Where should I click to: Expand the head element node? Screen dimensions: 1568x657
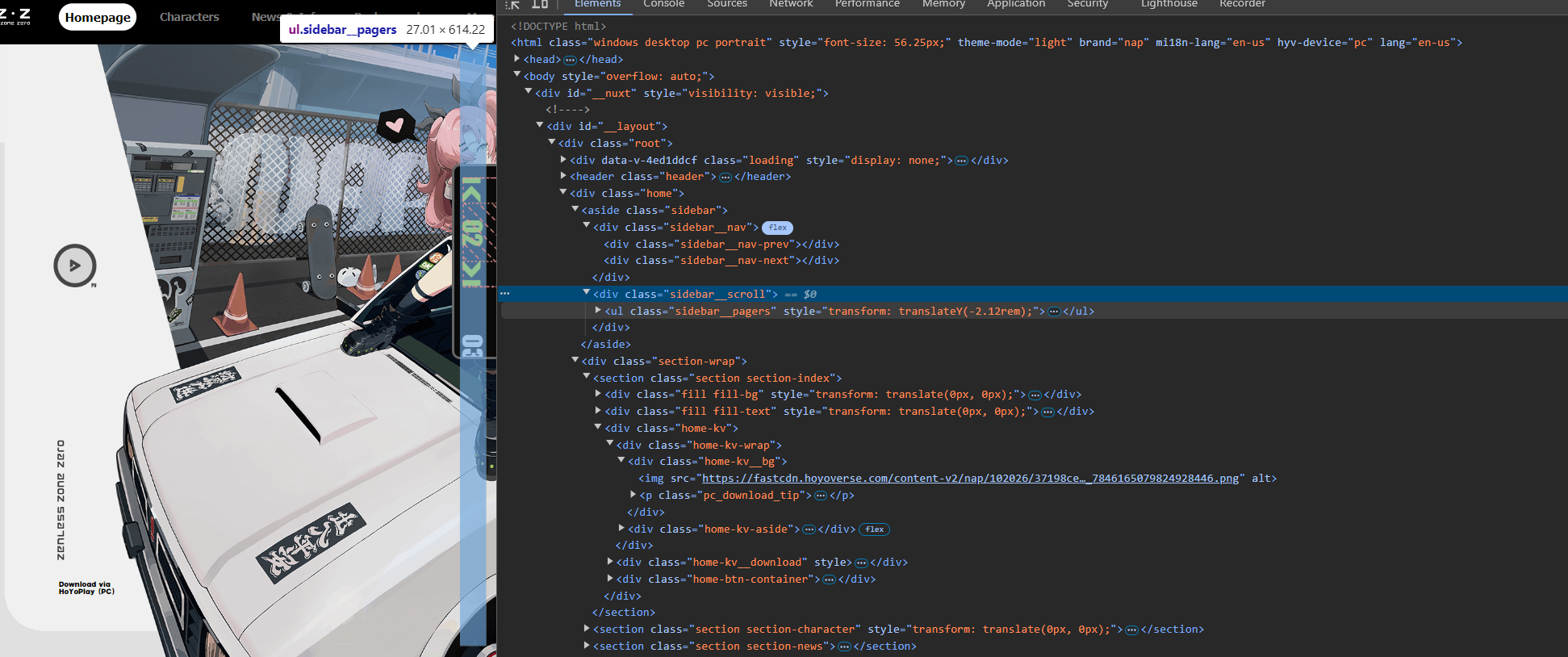pyautogui.click(x=517, y=59)
